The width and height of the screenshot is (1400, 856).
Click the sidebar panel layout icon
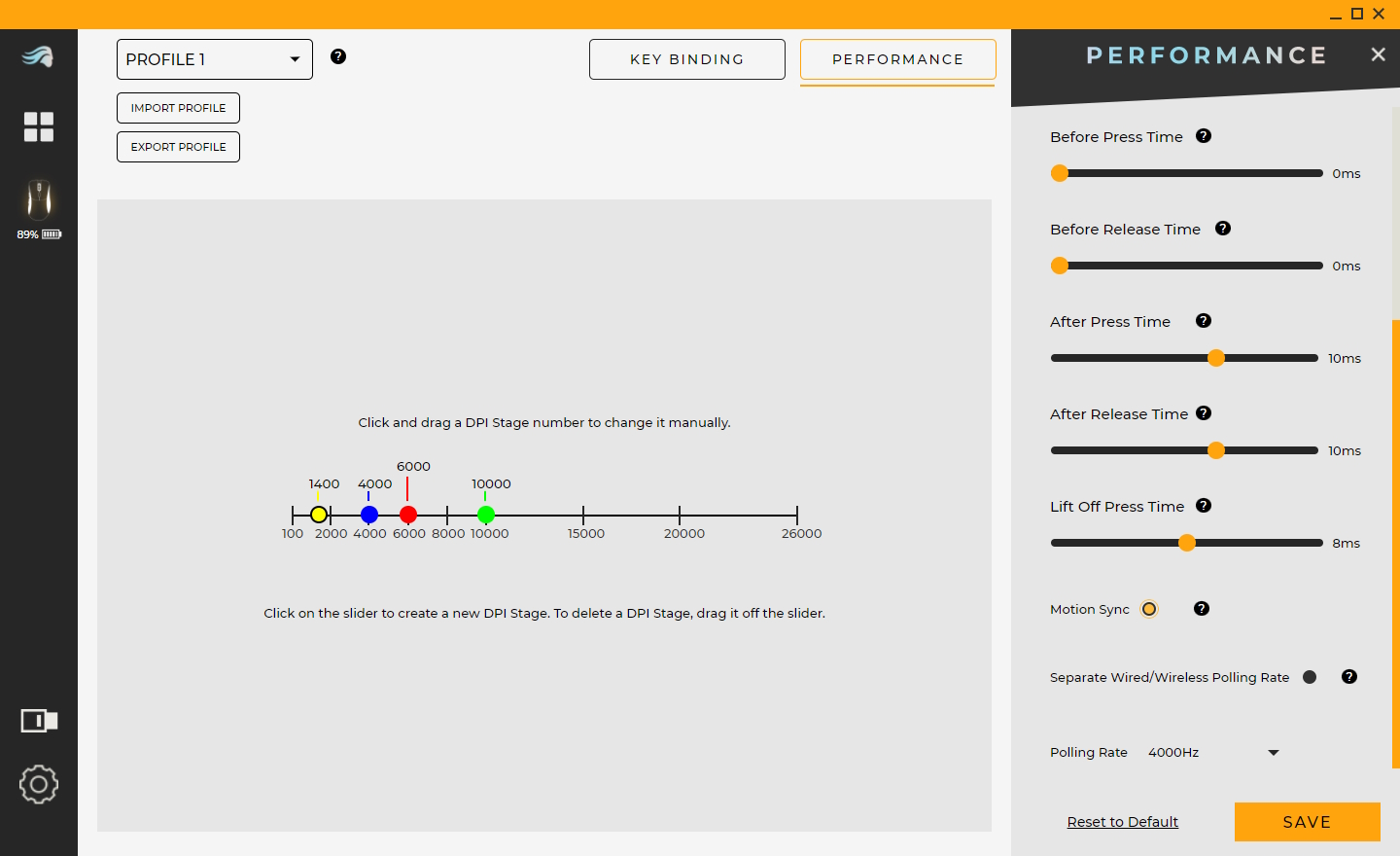point(39,721)
